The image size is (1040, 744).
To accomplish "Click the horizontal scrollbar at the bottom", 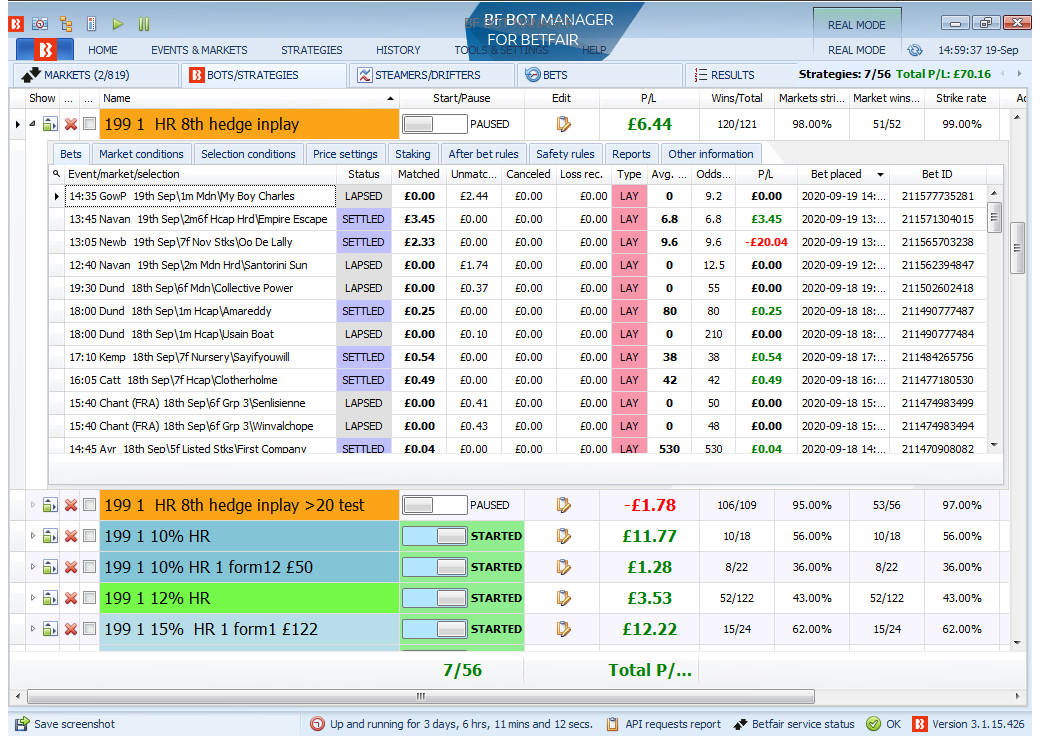I will click(x=421, y=696).
